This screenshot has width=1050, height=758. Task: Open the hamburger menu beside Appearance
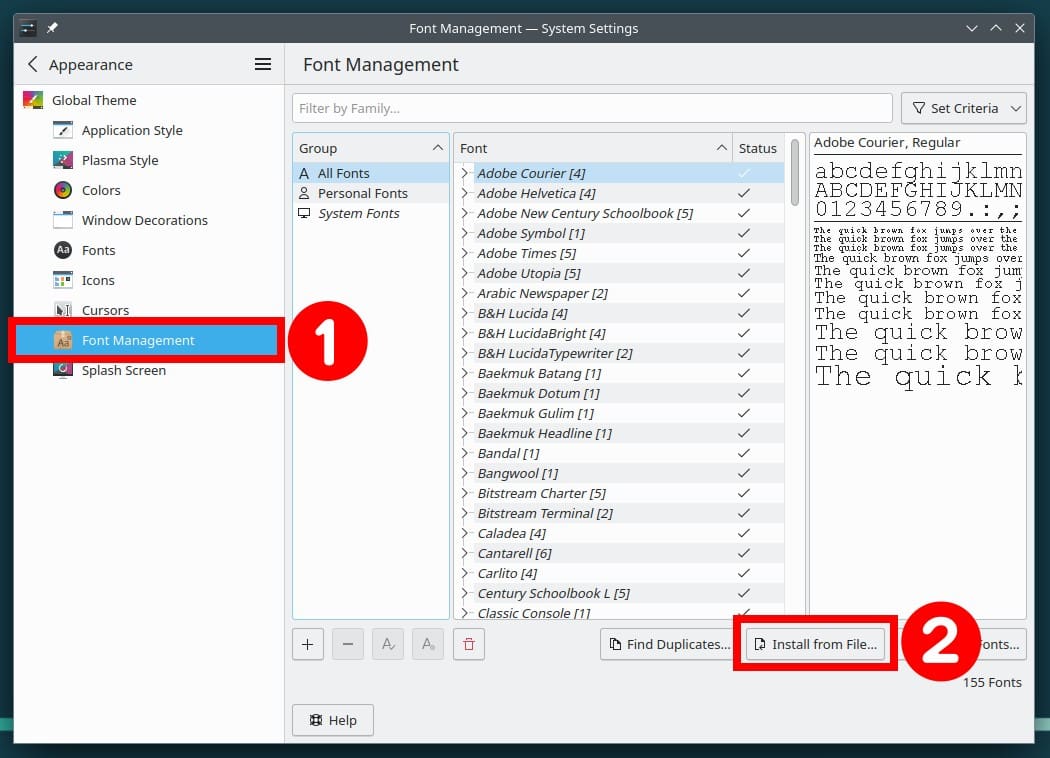click(263, 64)
